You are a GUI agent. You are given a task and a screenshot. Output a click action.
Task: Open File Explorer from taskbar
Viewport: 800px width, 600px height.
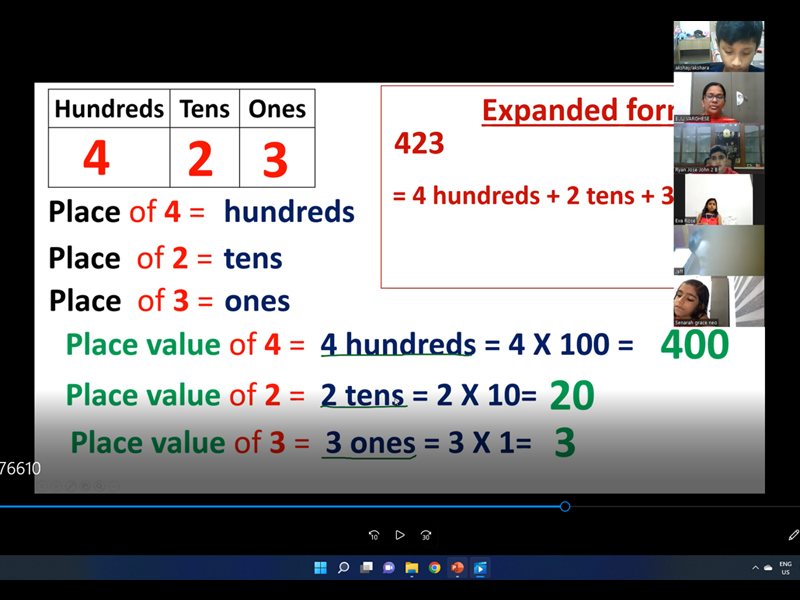pyautogui.click(x=412, y=568)
